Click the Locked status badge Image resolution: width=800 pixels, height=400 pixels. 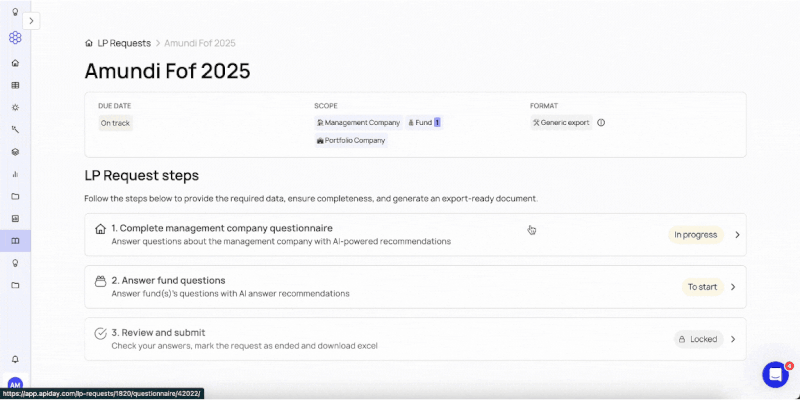pyautogui.click(x=699, y=339)
